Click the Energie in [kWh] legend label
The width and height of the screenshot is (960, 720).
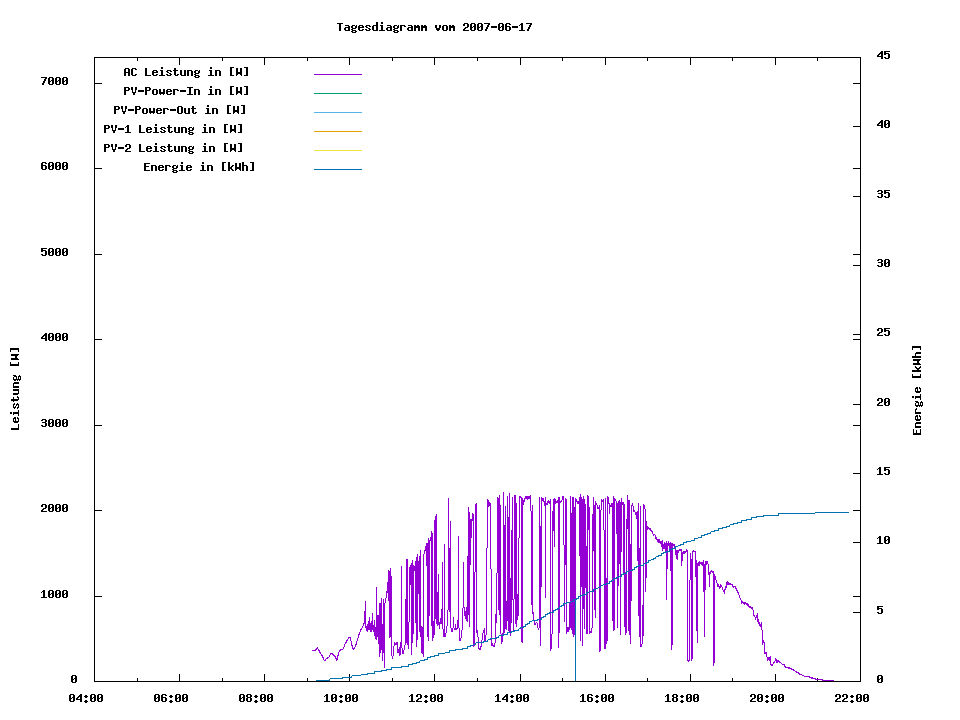(199, 167)
